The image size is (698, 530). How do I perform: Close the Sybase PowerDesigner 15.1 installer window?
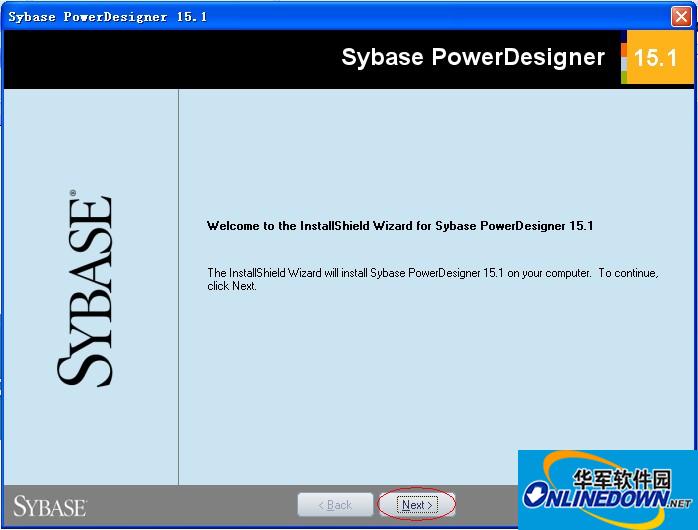pos(681,17)
